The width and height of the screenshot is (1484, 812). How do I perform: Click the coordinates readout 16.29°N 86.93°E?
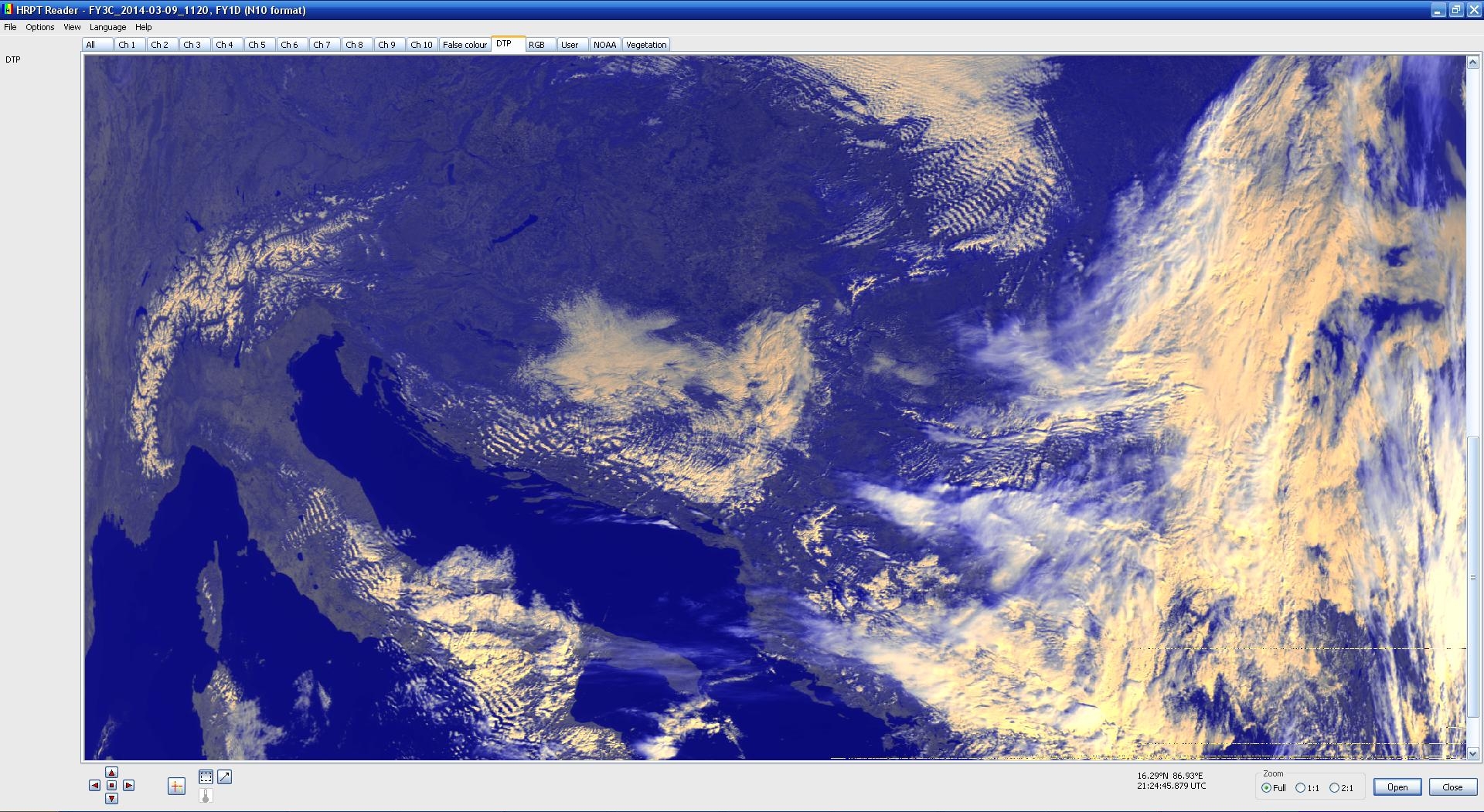1169,776
